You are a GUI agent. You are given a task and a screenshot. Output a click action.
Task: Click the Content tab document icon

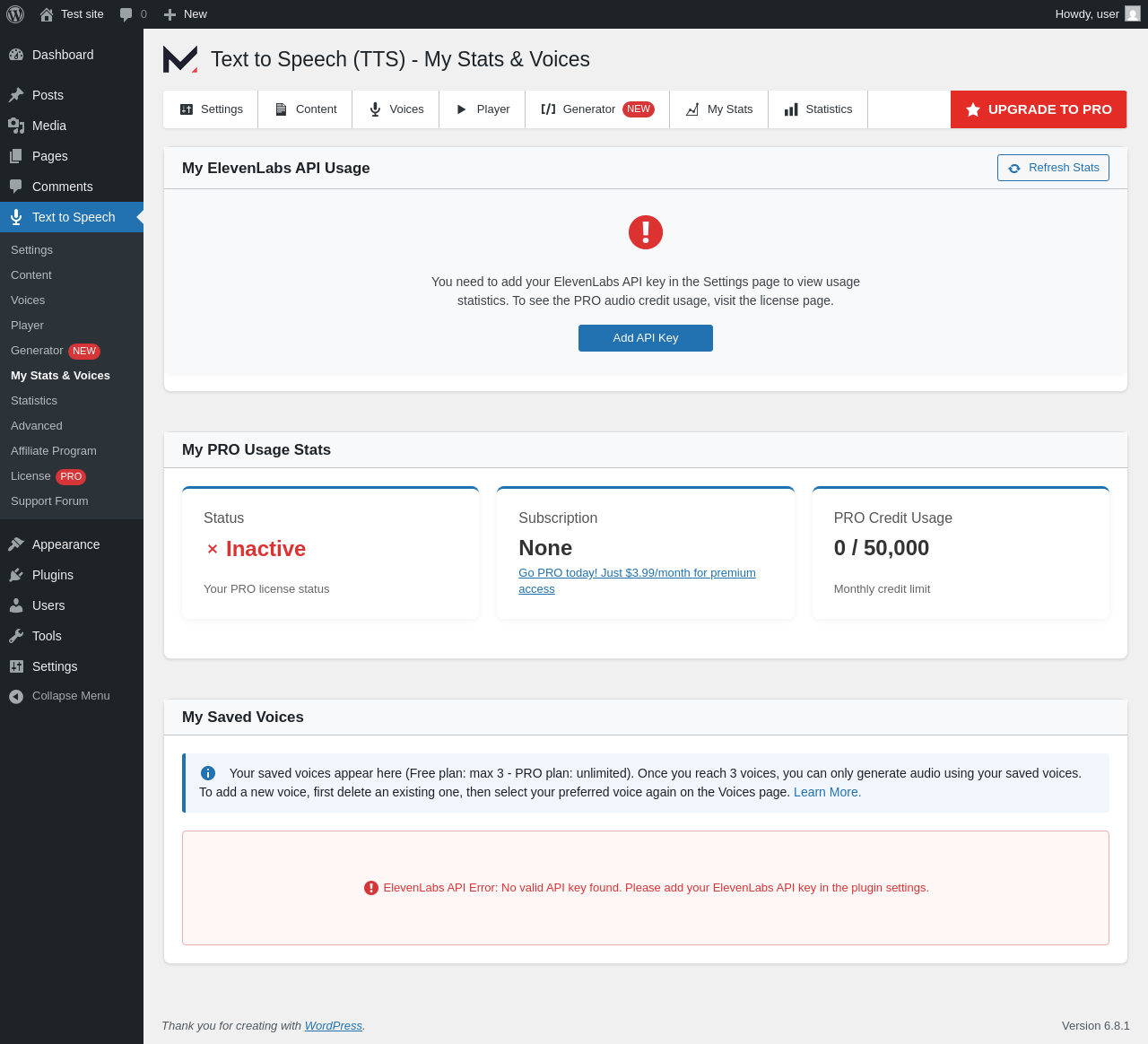pos(281,109)
